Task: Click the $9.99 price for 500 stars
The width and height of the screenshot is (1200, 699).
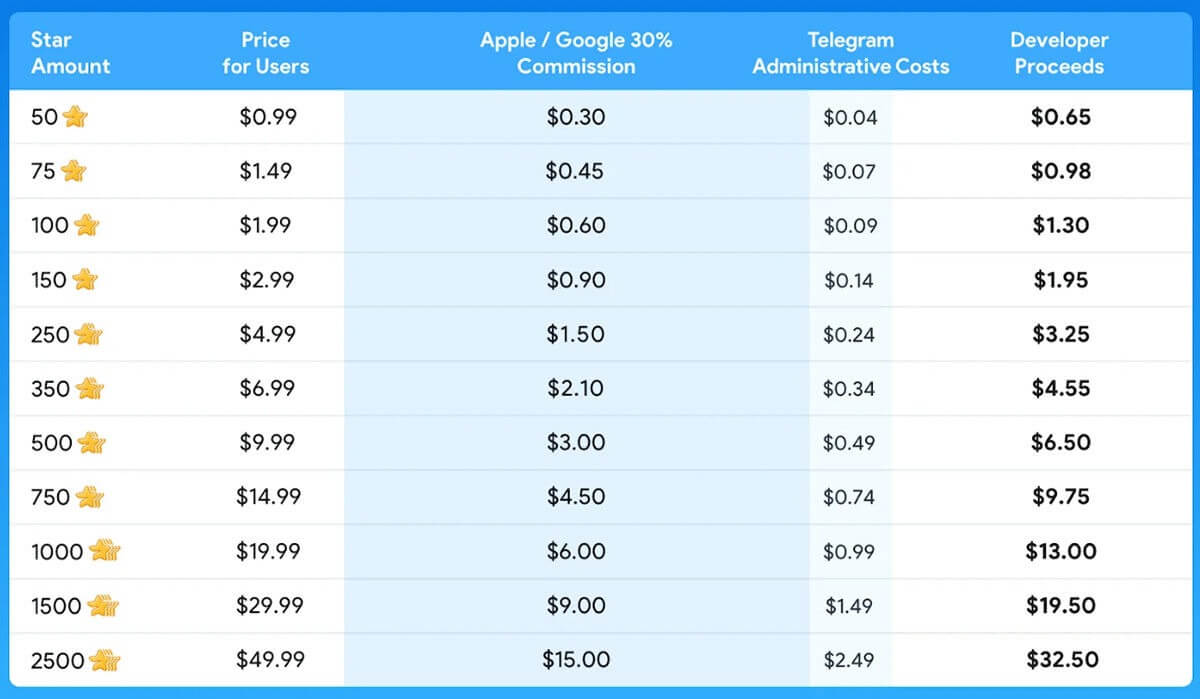Action: click(x=267, y=442)
